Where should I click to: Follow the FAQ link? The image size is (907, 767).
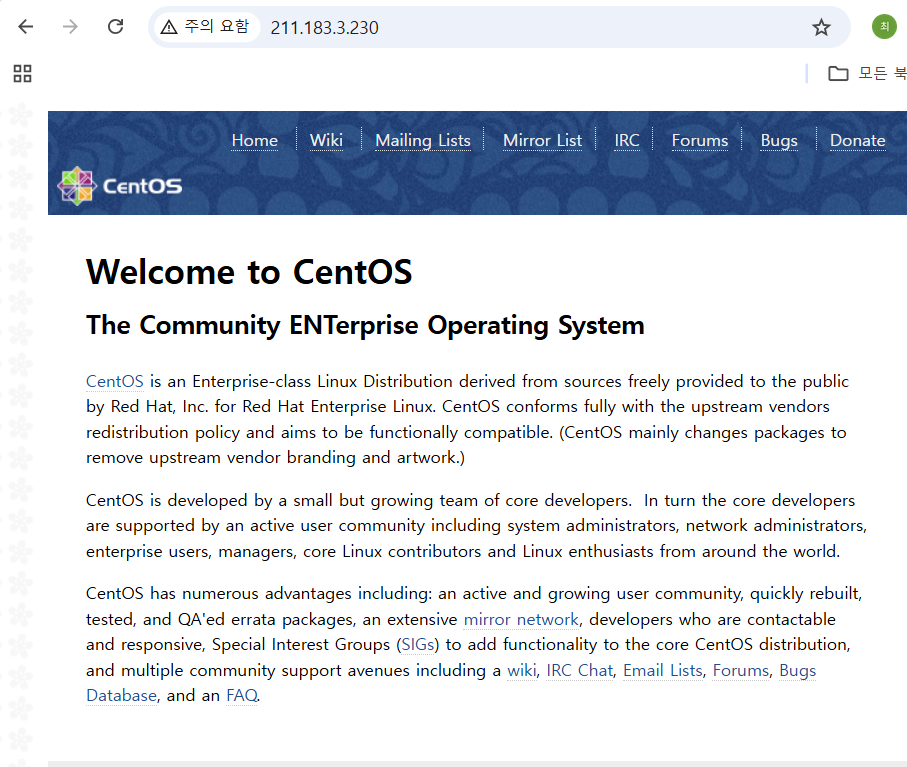coord(242,695)
